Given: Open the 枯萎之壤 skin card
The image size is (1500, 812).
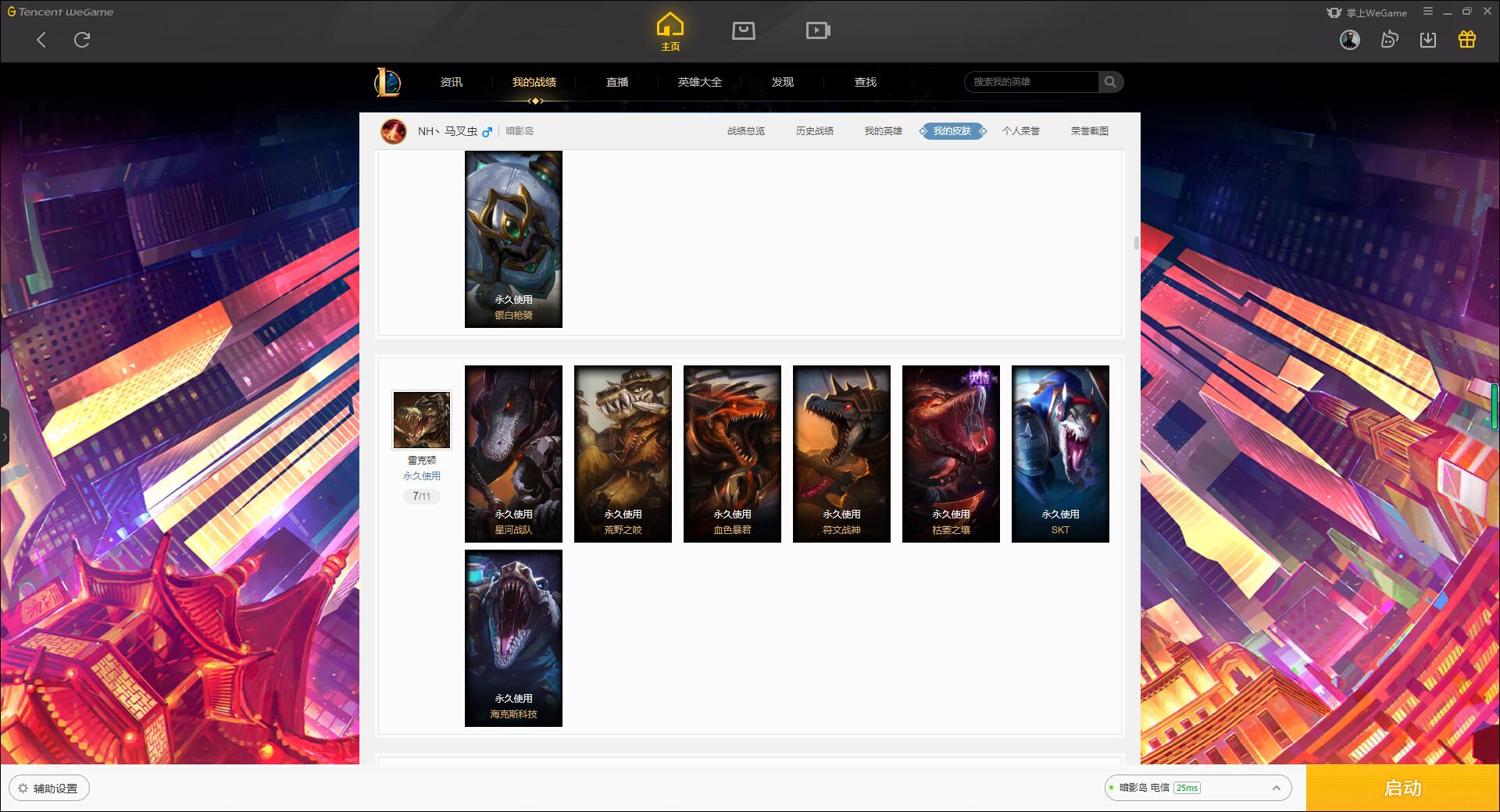Looking at the screenshot, I should (x=951, y=454).
